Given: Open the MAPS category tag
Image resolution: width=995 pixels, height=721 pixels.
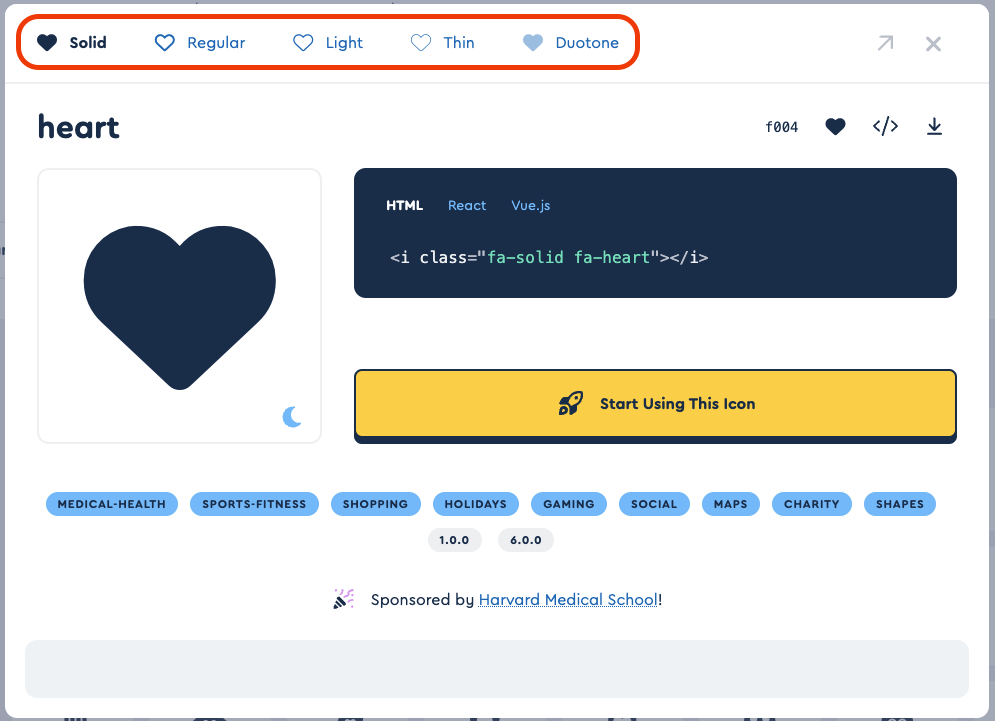Looking at the screenshot, I should (x=730, y=504).
